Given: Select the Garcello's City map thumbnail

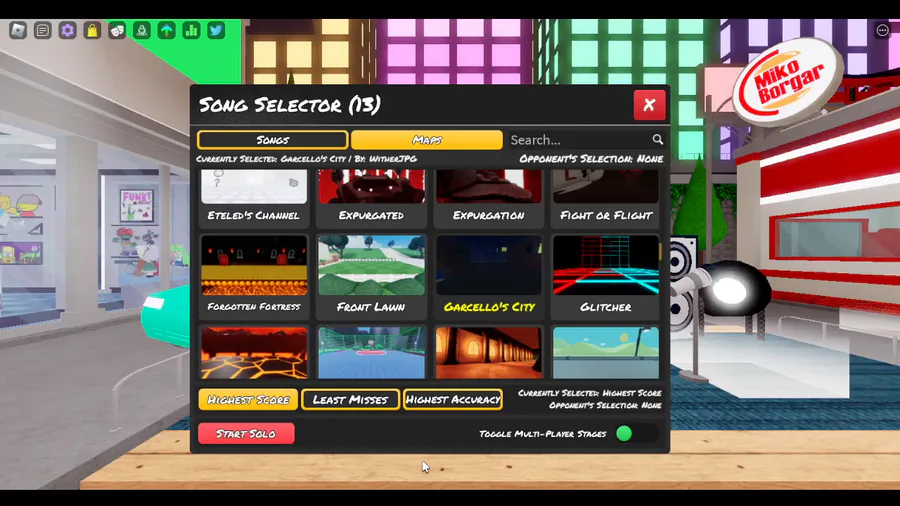Looking at the screenshot, I should [x=488, y=265].
